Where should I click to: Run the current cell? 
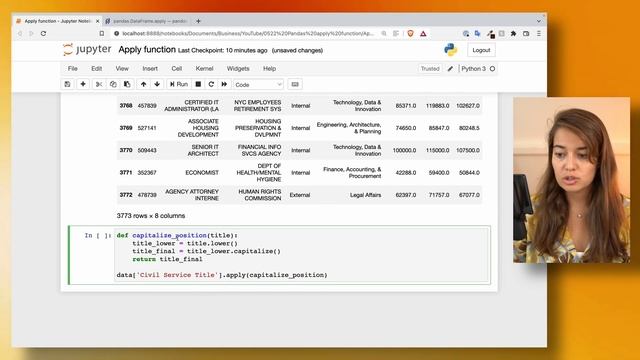(179, 84)
